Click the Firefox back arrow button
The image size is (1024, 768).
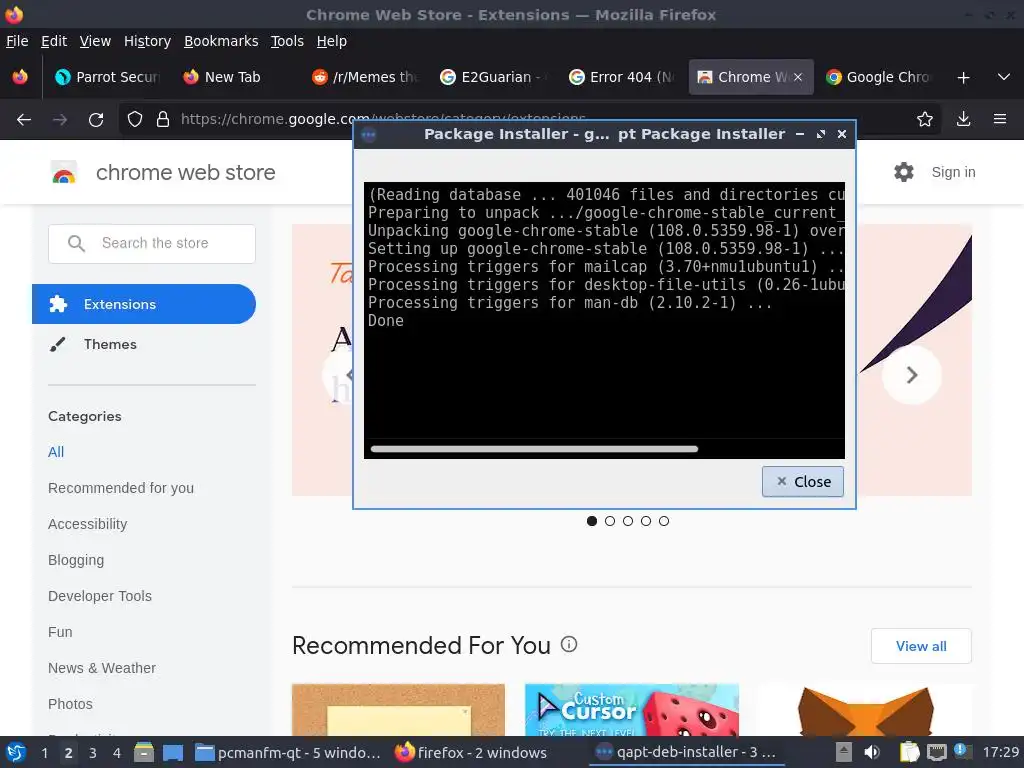(x=24, y=120)
